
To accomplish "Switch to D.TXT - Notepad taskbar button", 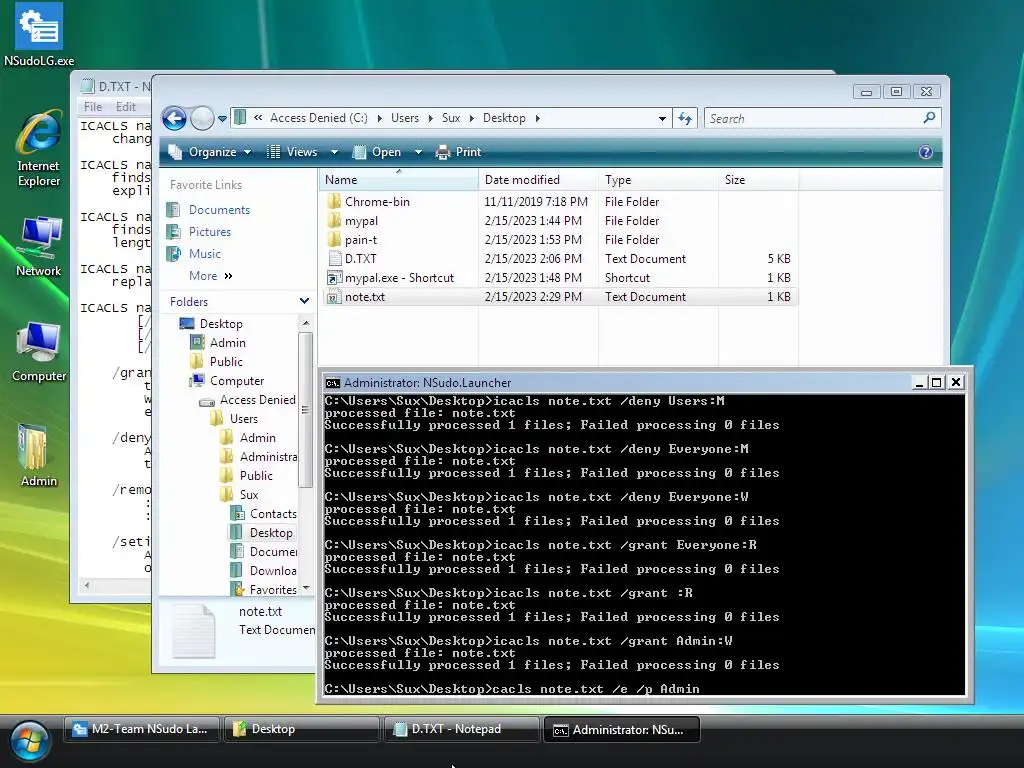I will tap(462, 729).
